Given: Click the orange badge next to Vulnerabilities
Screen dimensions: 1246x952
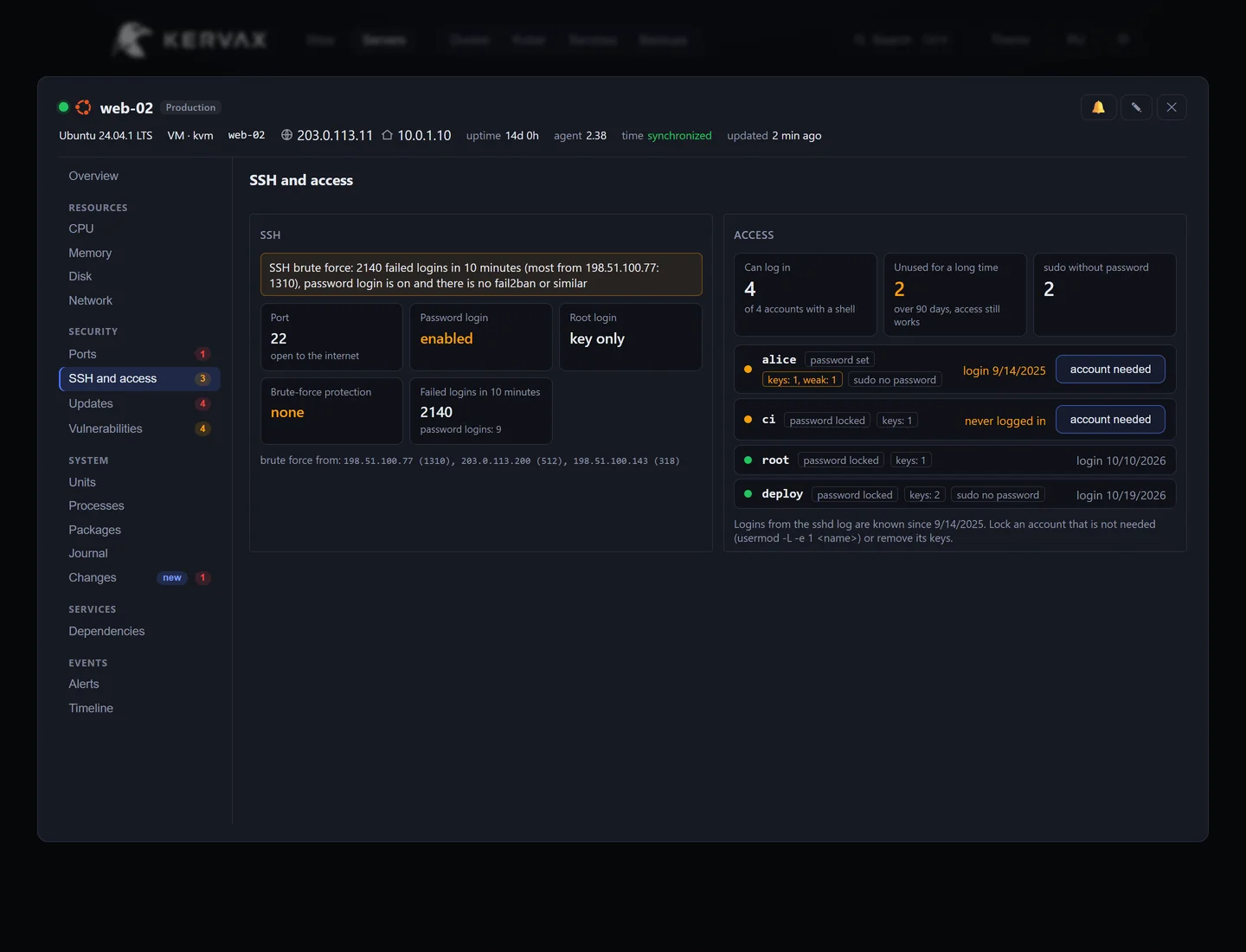Looking at the screenshot, I should (202, 428).
